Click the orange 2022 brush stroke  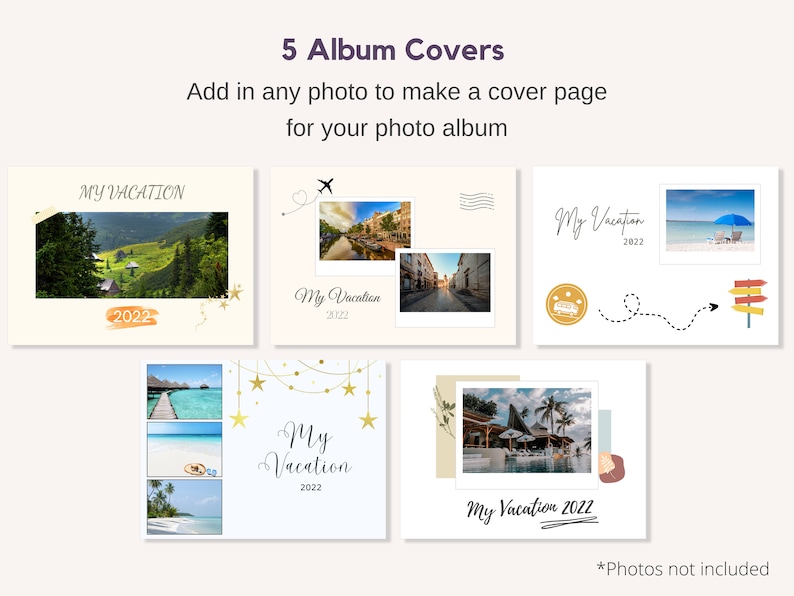coord(132,317)
